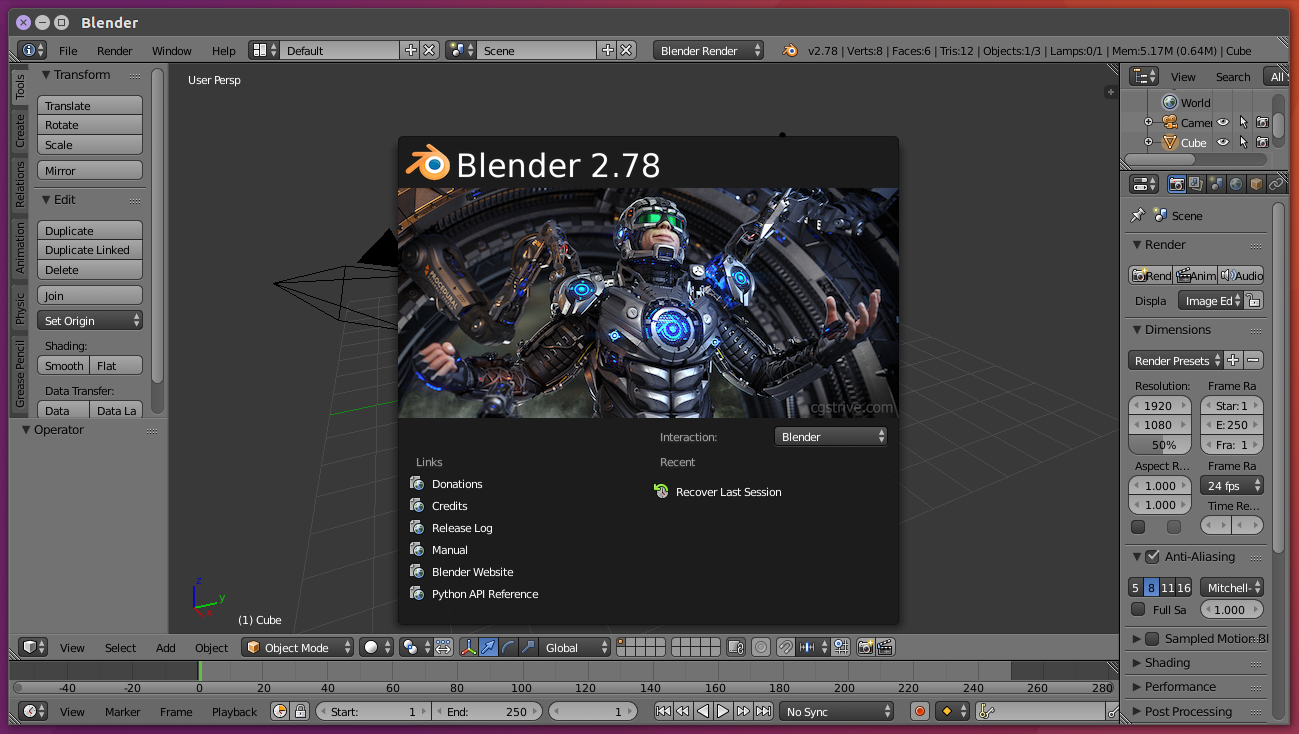Open the File menu

[x=68, y=50]
